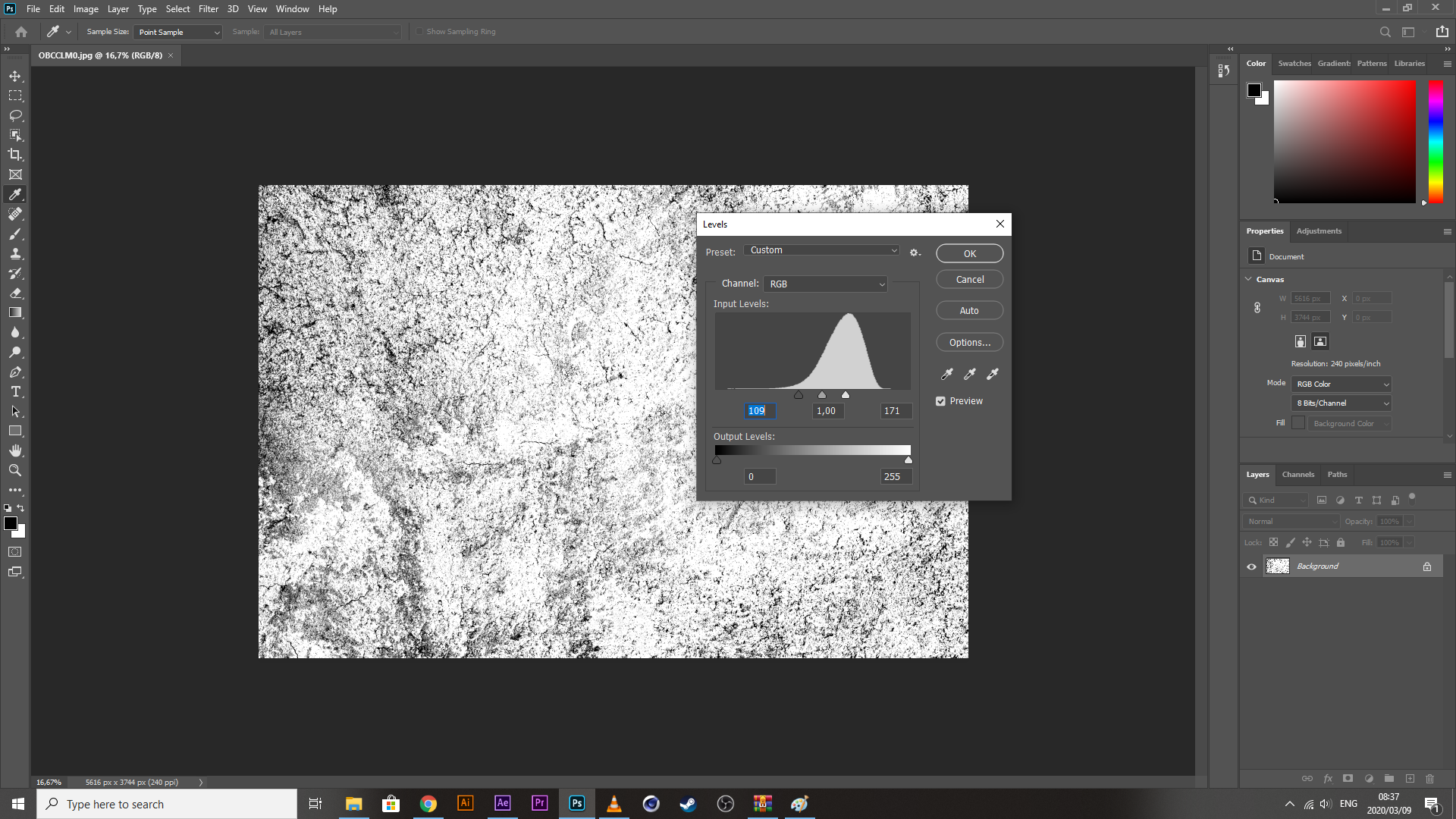Click the Auto button in Levels
This screenshot has width=1456, height=819.
[969, 310]
